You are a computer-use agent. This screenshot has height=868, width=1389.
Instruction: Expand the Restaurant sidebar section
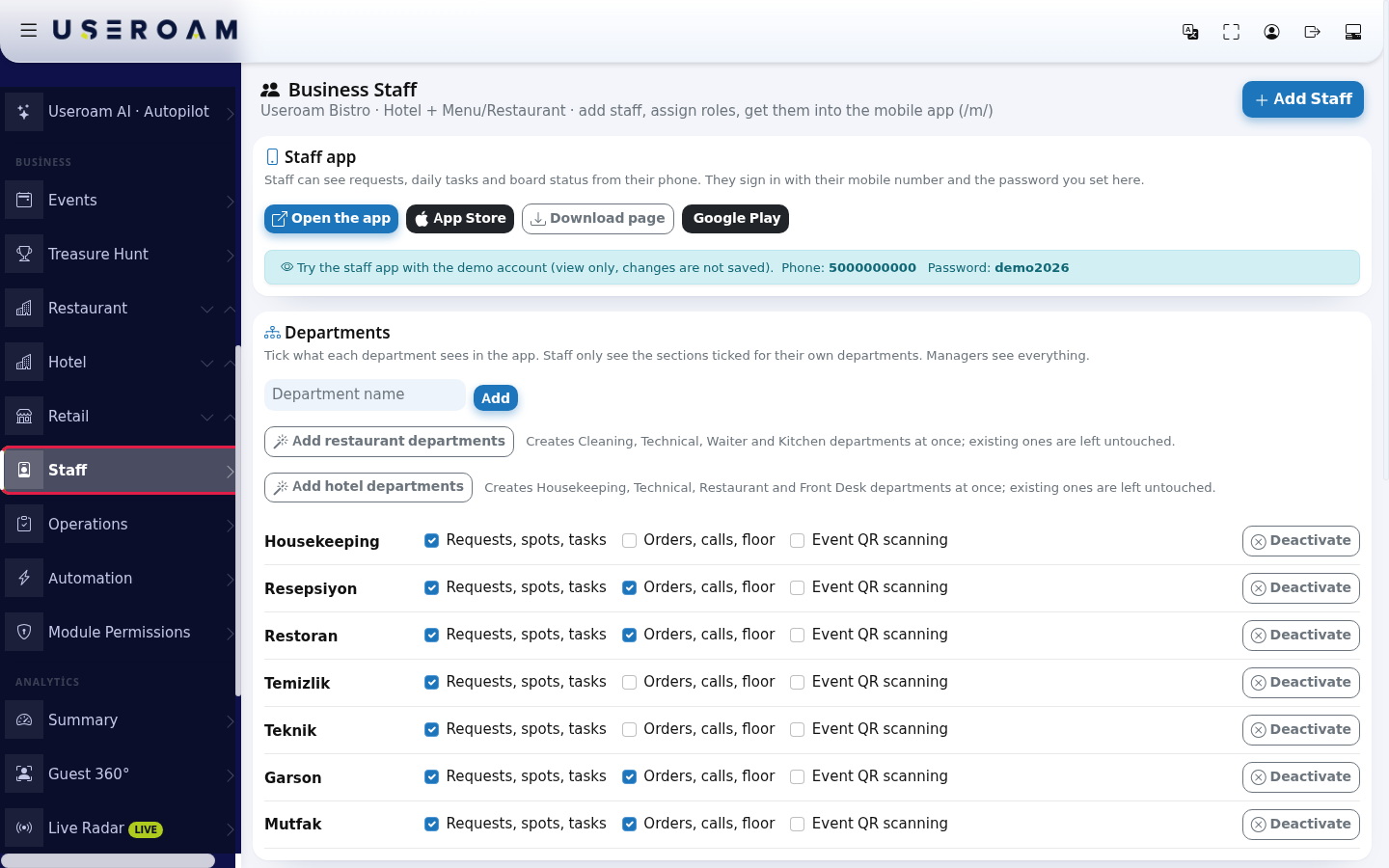point(120,309)
